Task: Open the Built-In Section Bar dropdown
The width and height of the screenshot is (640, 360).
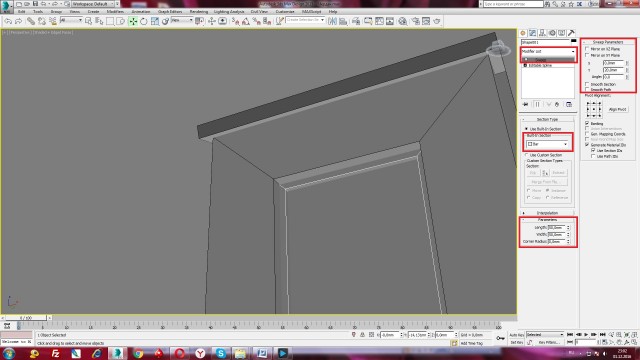Action: click(547, 144)
